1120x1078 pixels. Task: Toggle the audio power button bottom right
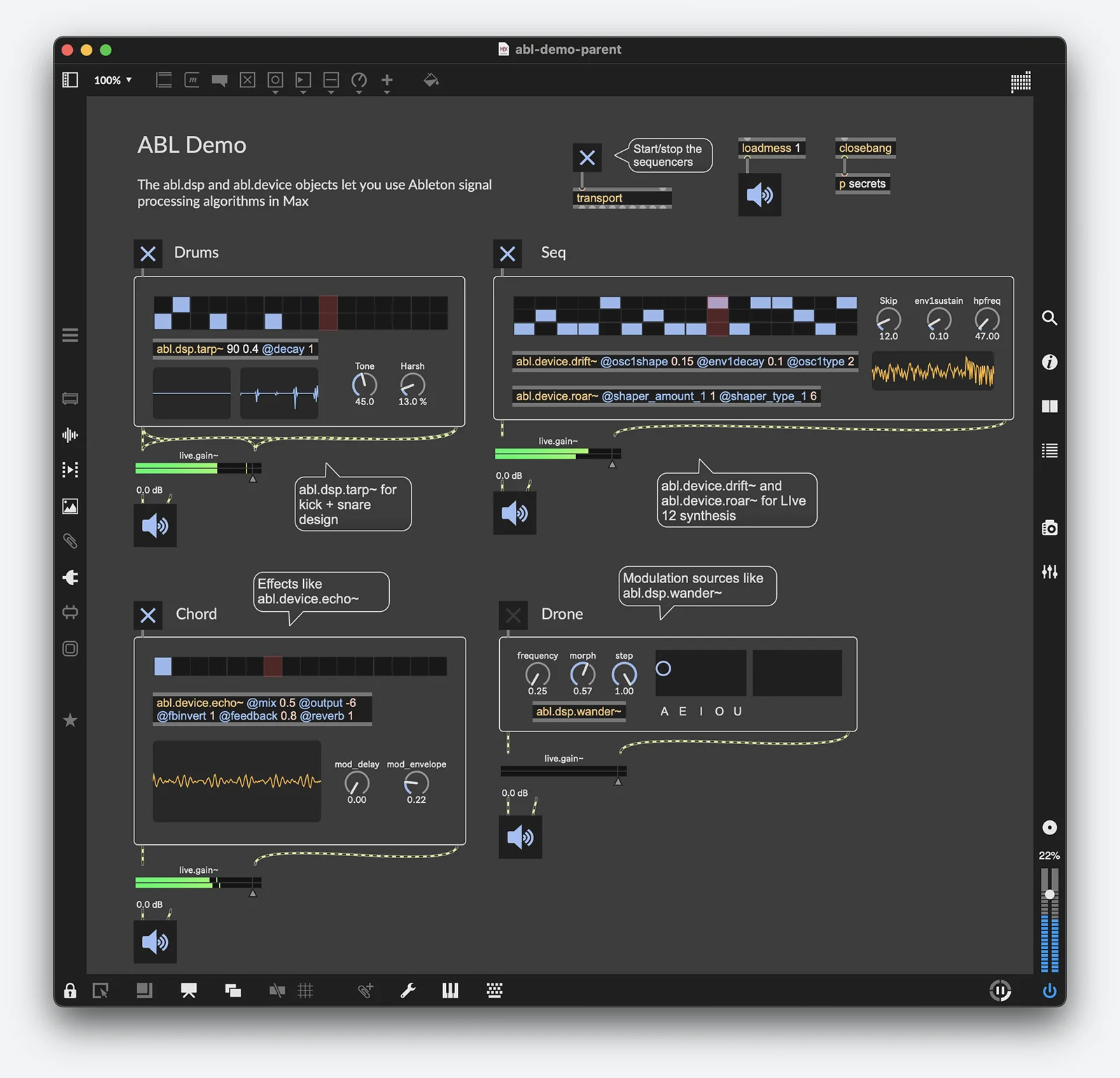point(1049,990)
